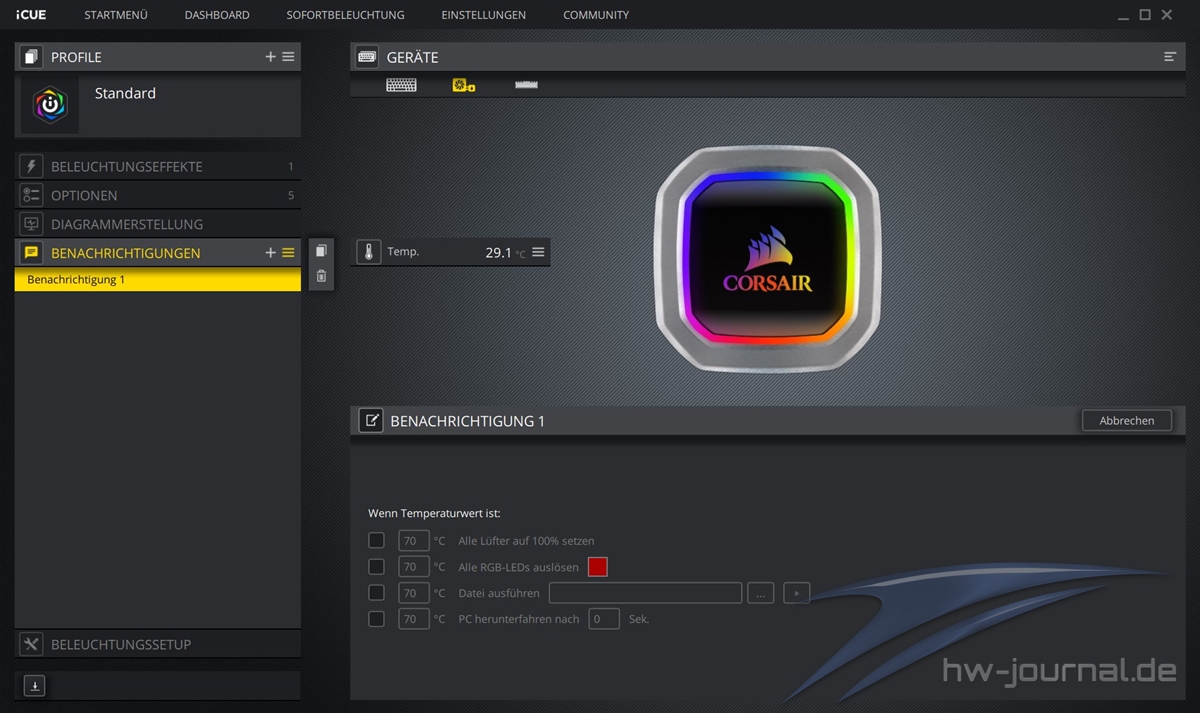Screen dimensions: 1200x713
Task: Open Einstellungen menu
Action: point(484,15)
